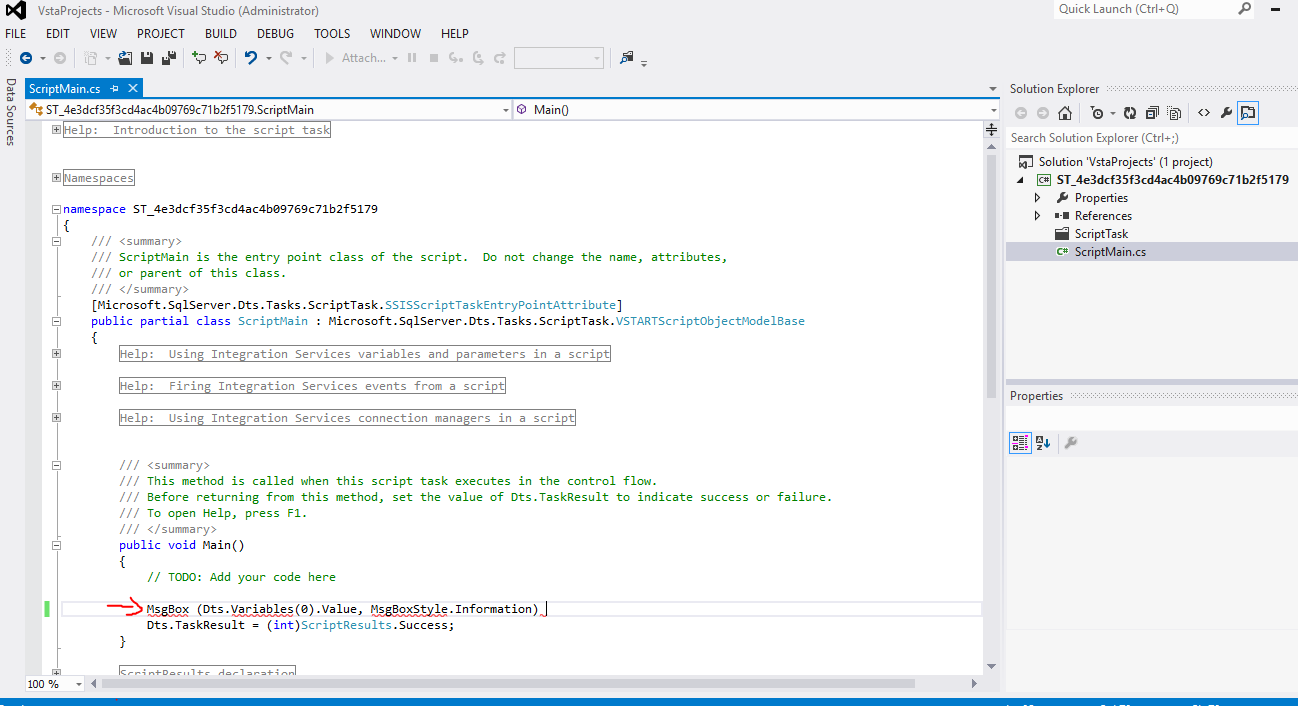Click Collapse All icon in Solution Explorer
This screenshot has width=1298, height=706.
click(x=1152, y=113)
